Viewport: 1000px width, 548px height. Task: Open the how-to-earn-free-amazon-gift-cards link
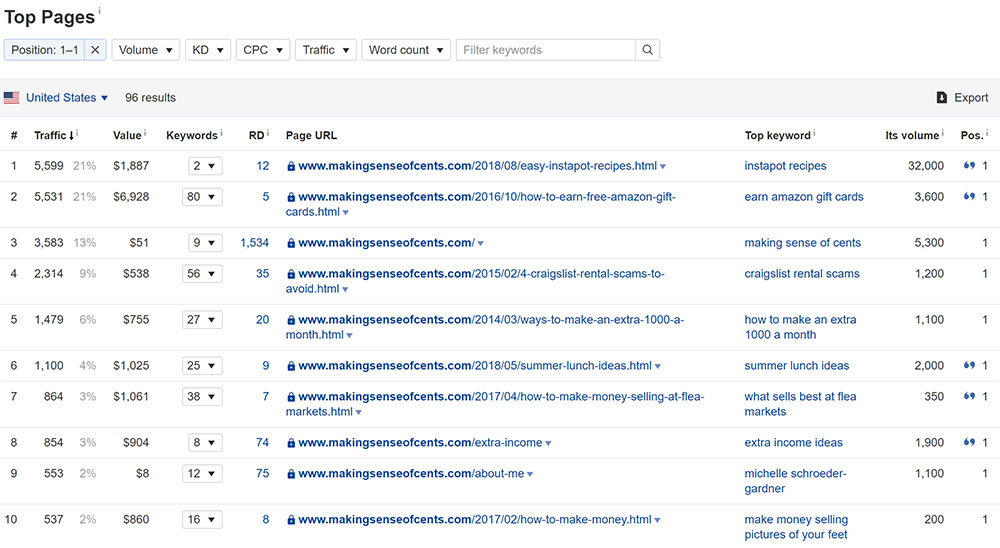tap(481, 204)
